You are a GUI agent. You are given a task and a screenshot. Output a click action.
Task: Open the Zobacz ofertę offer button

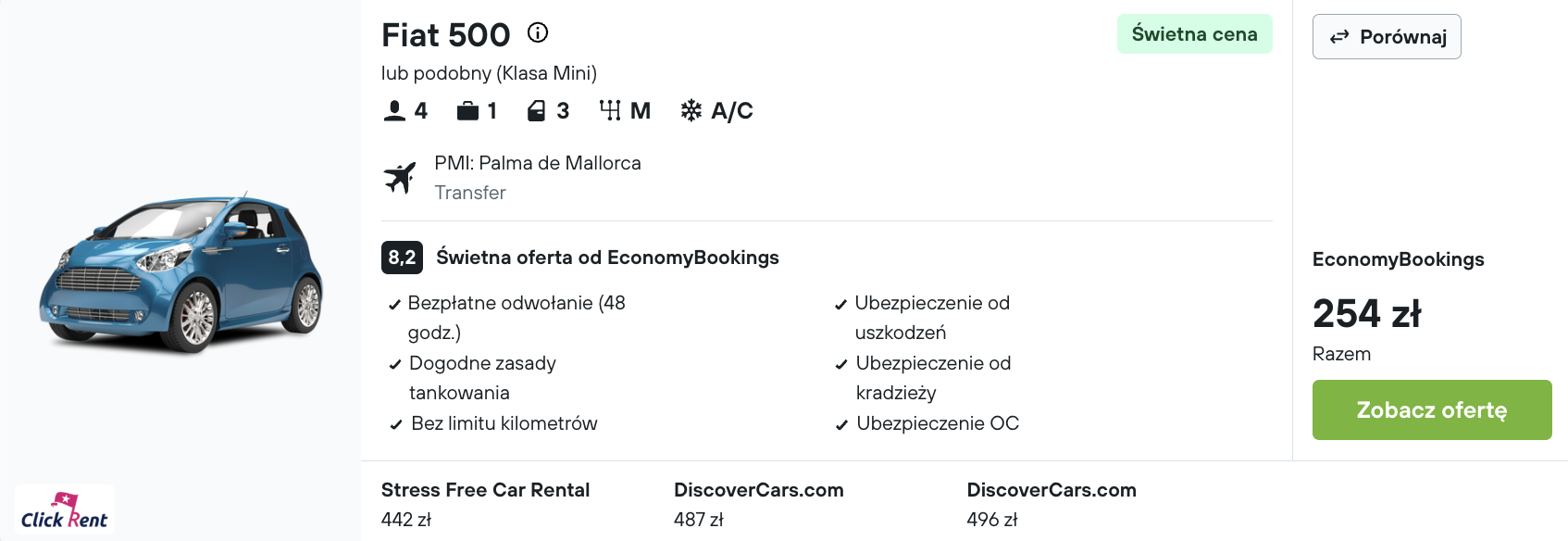coord(1432,409)
